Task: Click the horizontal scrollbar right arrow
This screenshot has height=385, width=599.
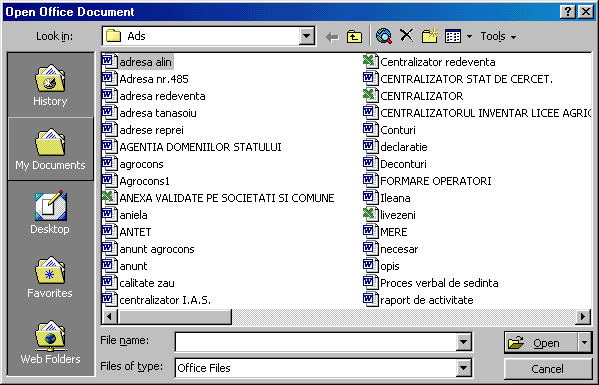Action: click(583, 317)
